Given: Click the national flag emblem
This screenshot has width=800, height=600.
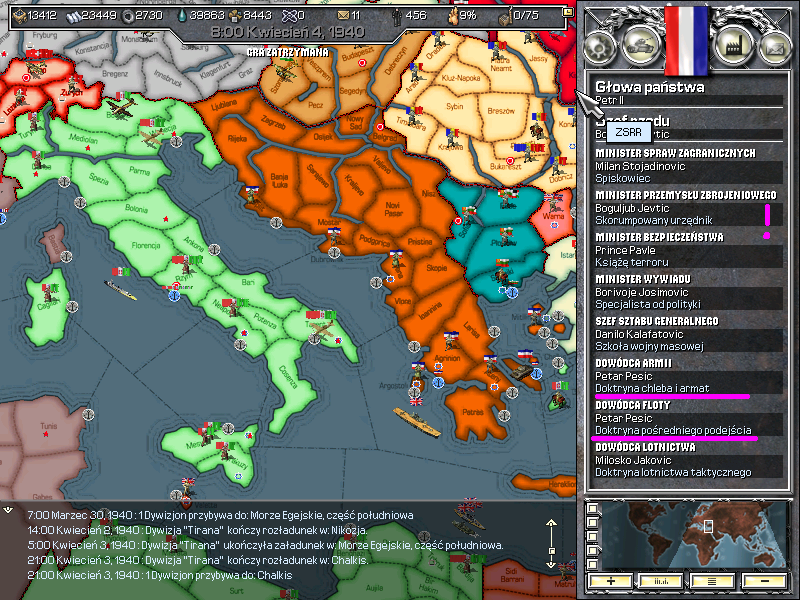Looking at the screenshot, I should click(x=687, y=39).
